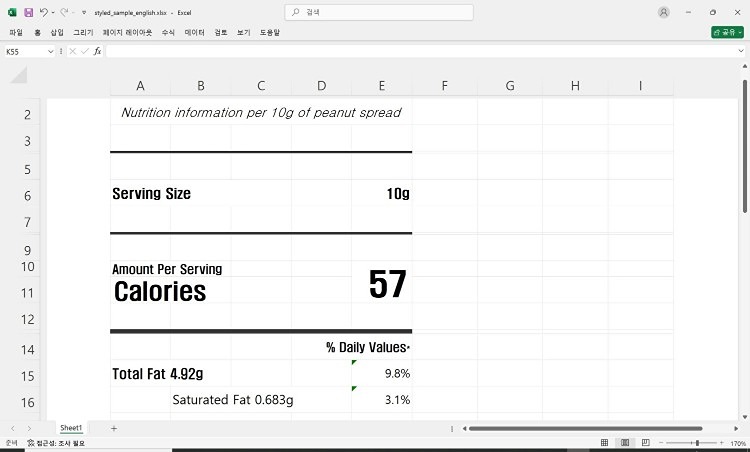750x452 pixels.
Task: Select the Sheet1 worksheet tab
Action: click(x=71, y=428)
